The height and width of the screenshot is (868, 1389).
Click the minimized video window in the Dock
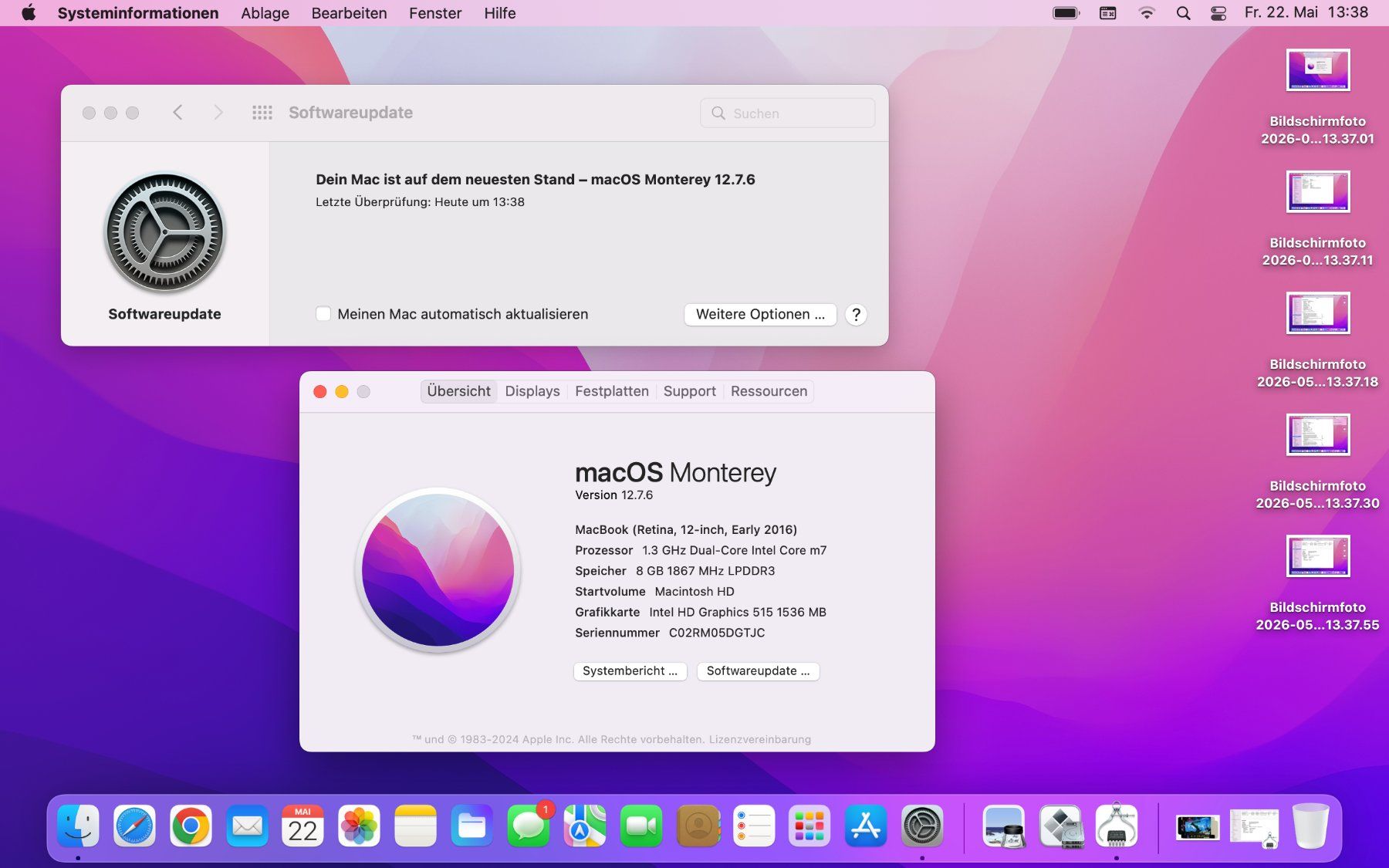pos(1198,827)
